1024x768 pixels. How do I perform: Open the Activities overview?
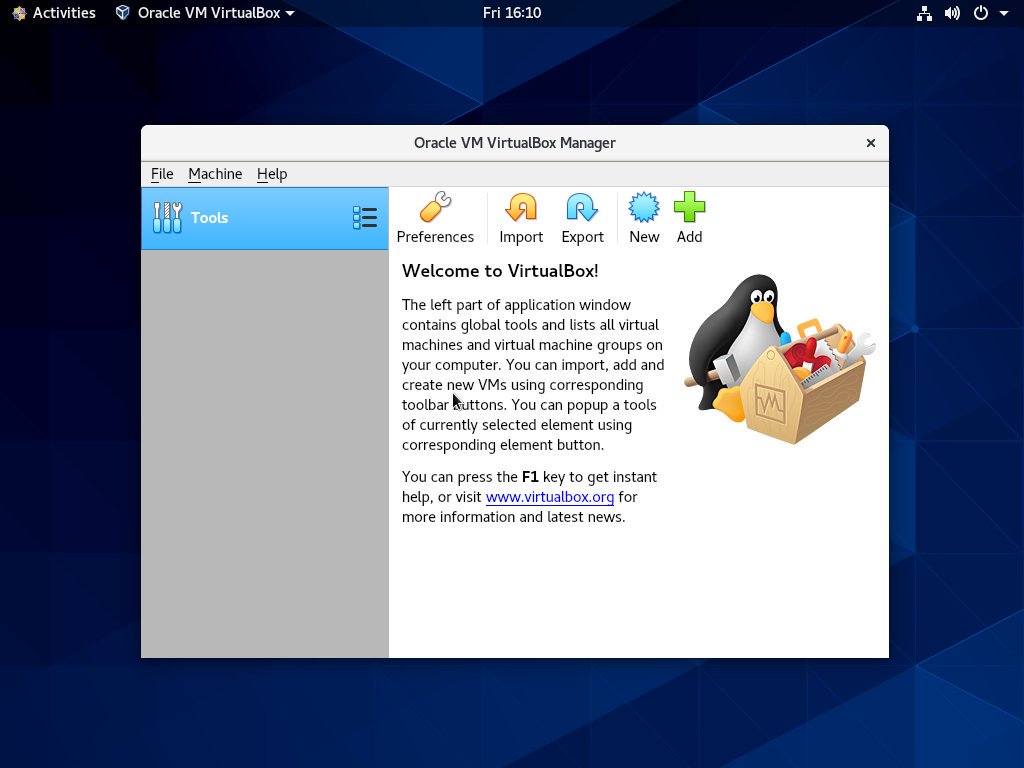tap(53, 13)
